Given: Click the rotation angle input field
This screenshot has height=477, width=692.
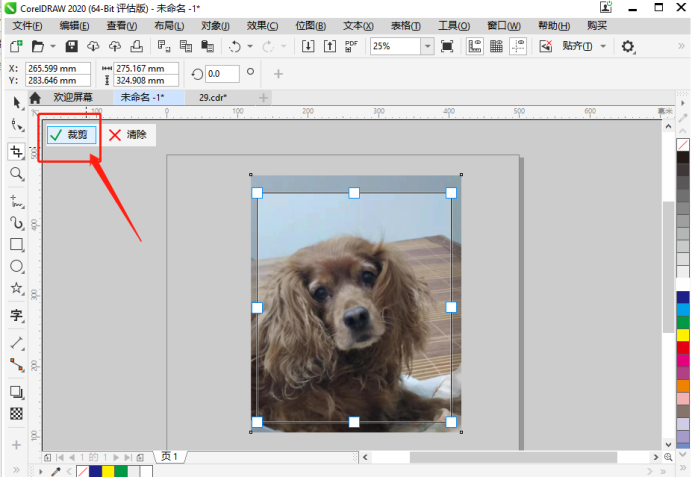Looking at the screenshot, I should pyautogui.click(x=221, y=73).
